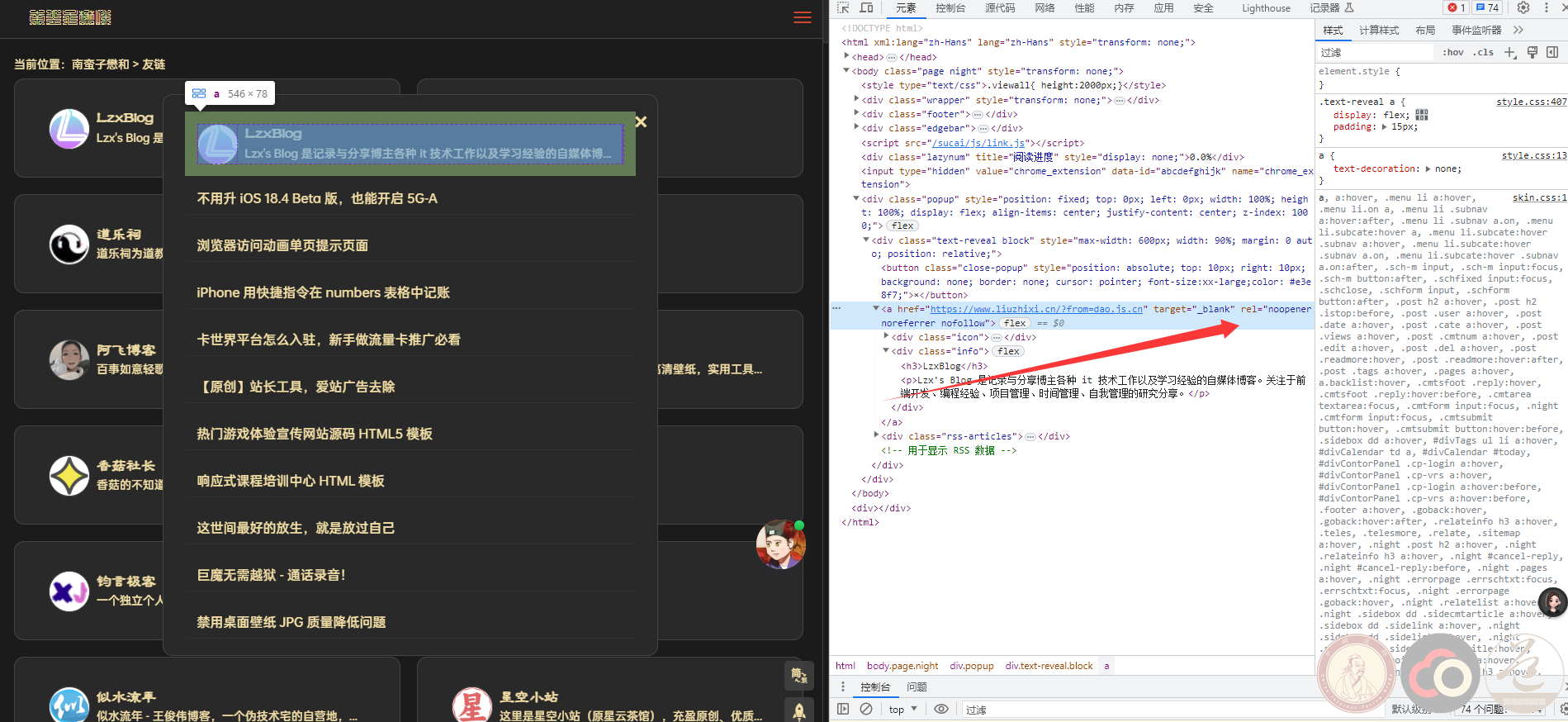The image size is (1568, 722).
Task: Click the 钧言极客 XJ avatar
Action: coord(69,591)
